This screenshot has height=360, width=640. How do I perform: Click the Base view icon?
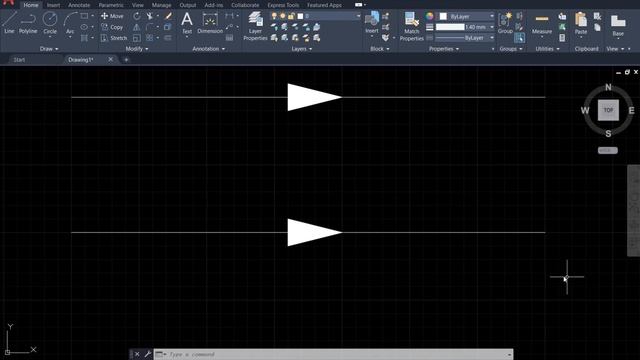point(618,25)
